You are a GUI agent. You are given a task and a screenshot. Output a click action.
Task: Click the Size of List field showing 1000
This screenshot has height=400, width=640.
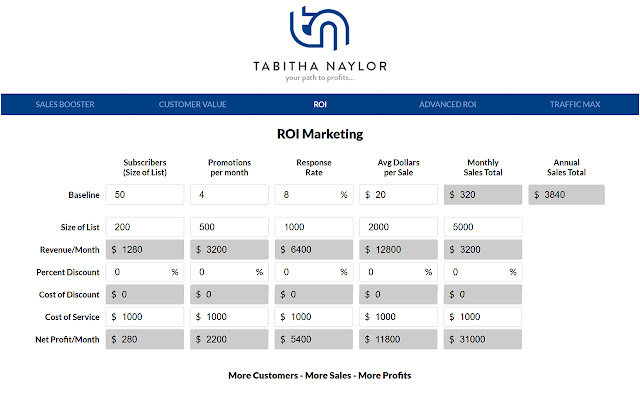pos(314,227)
